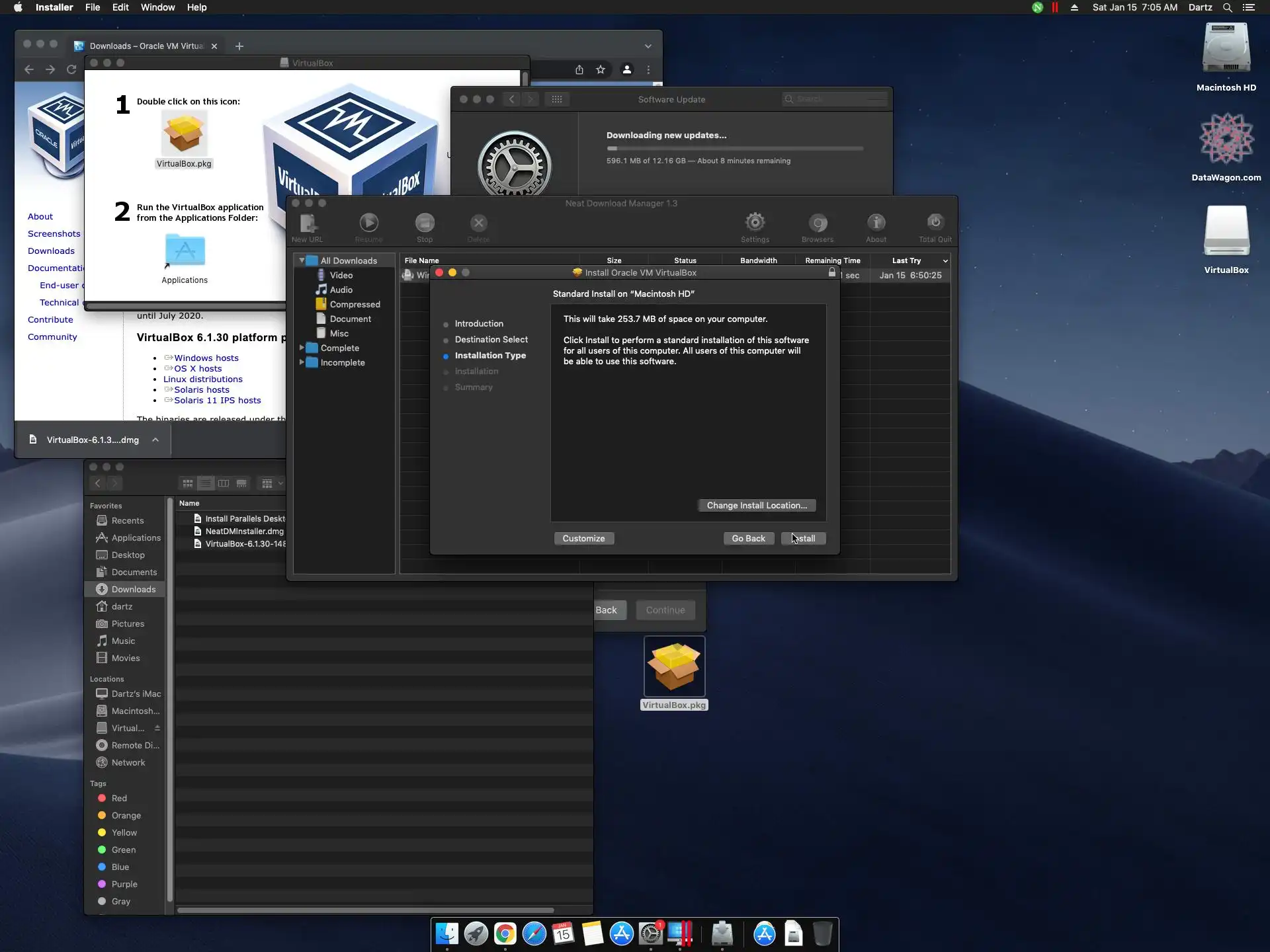This screenshot has width=1270, height=952.
Task: Click the Stop download icon
Action: pyautogui.click(x=425, y=223)
